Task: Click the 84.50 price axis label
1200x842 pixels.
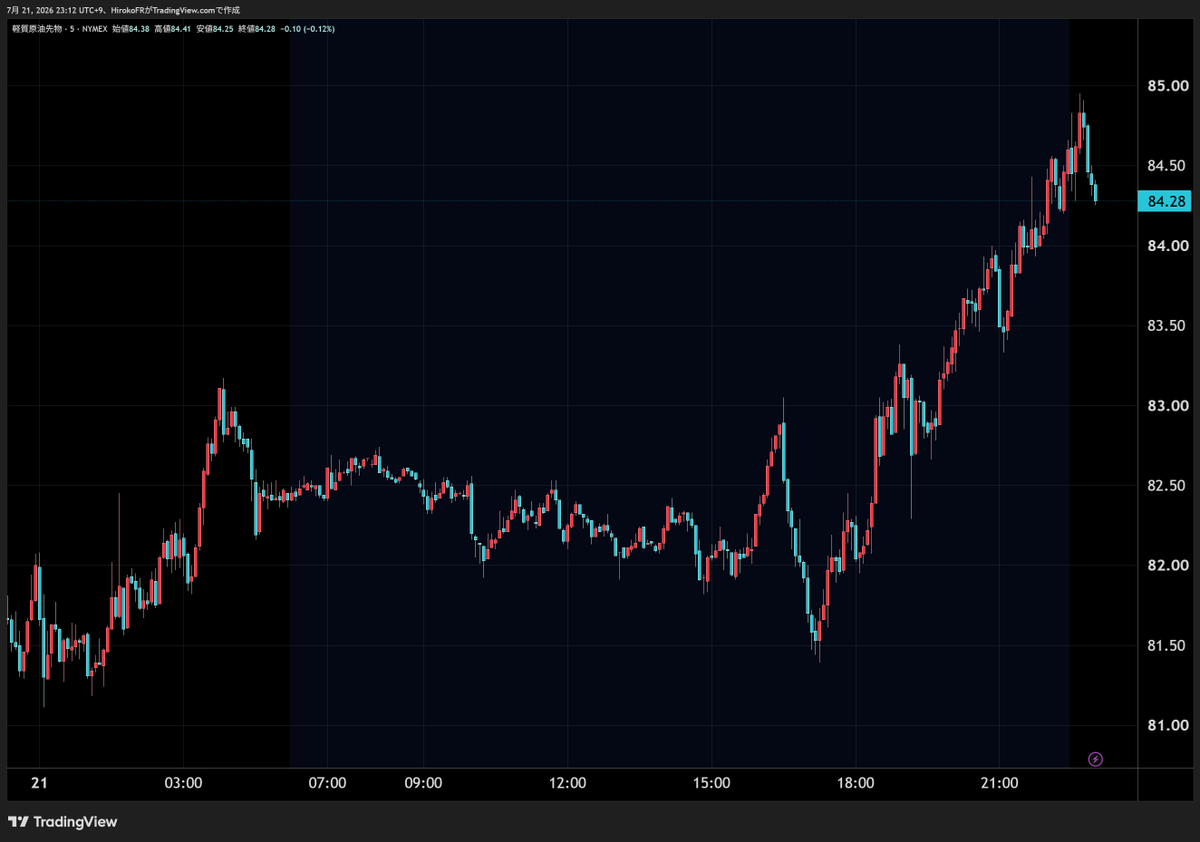Action: (x=1167, y=166)
